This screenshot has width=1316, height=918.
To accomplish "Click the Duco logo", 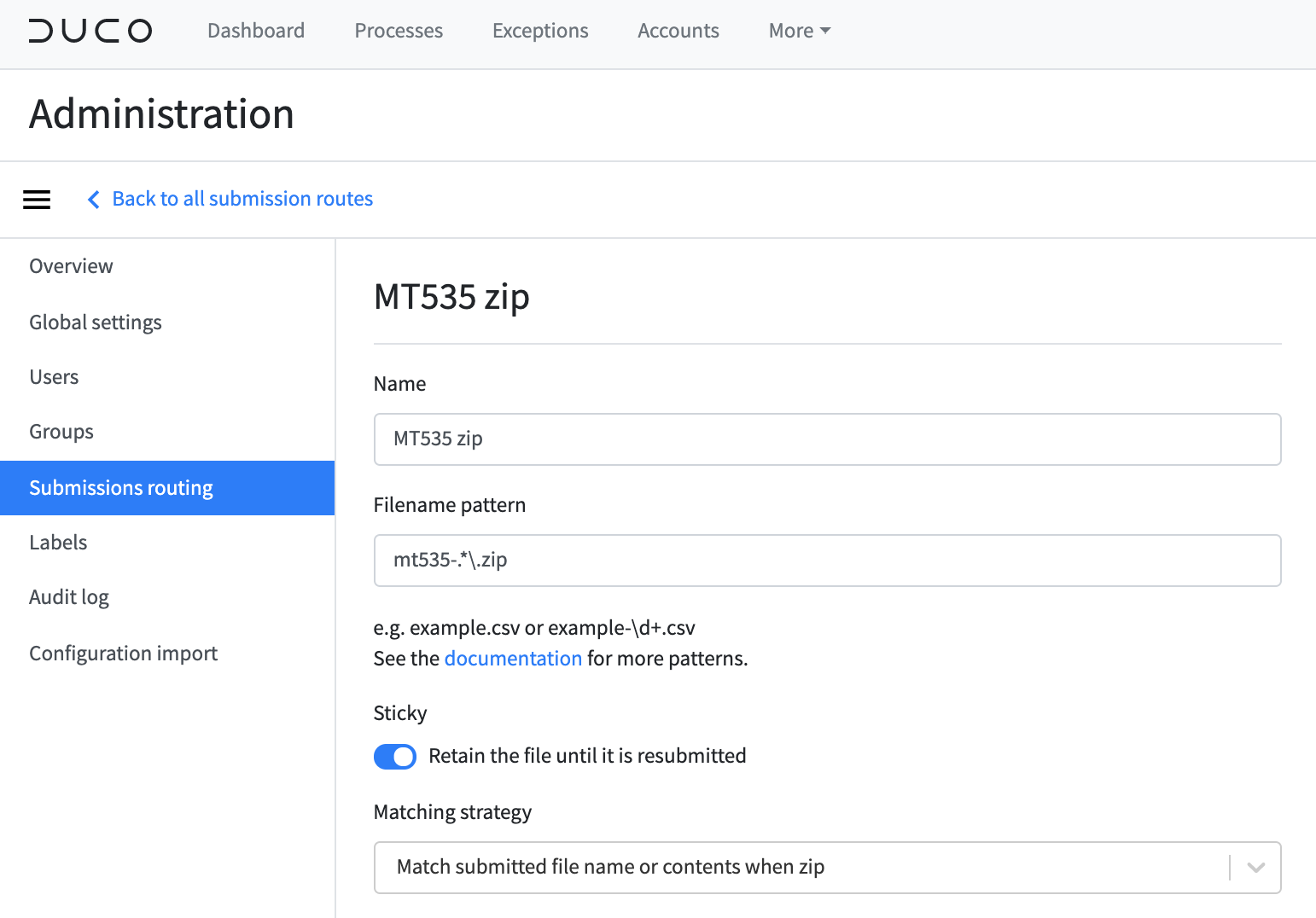I will click(x=90, y=31).
